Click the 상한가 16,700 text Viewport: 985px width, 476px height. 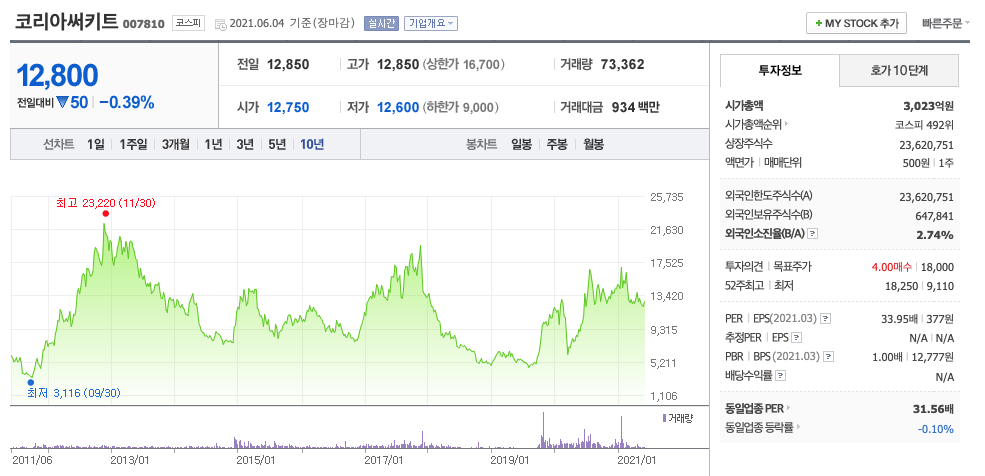coord(465,64)
